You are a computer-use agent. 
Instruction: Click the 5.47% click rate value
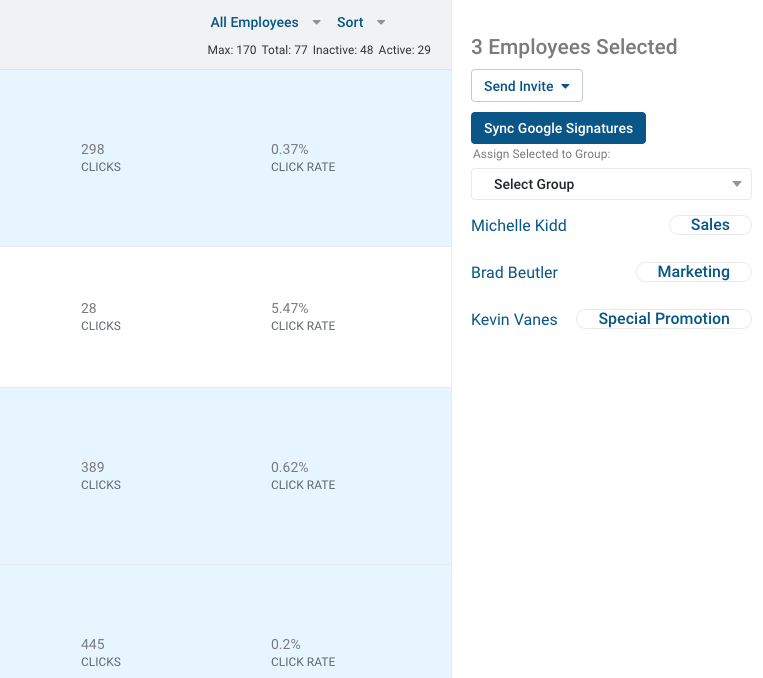[x=290, y=308]
